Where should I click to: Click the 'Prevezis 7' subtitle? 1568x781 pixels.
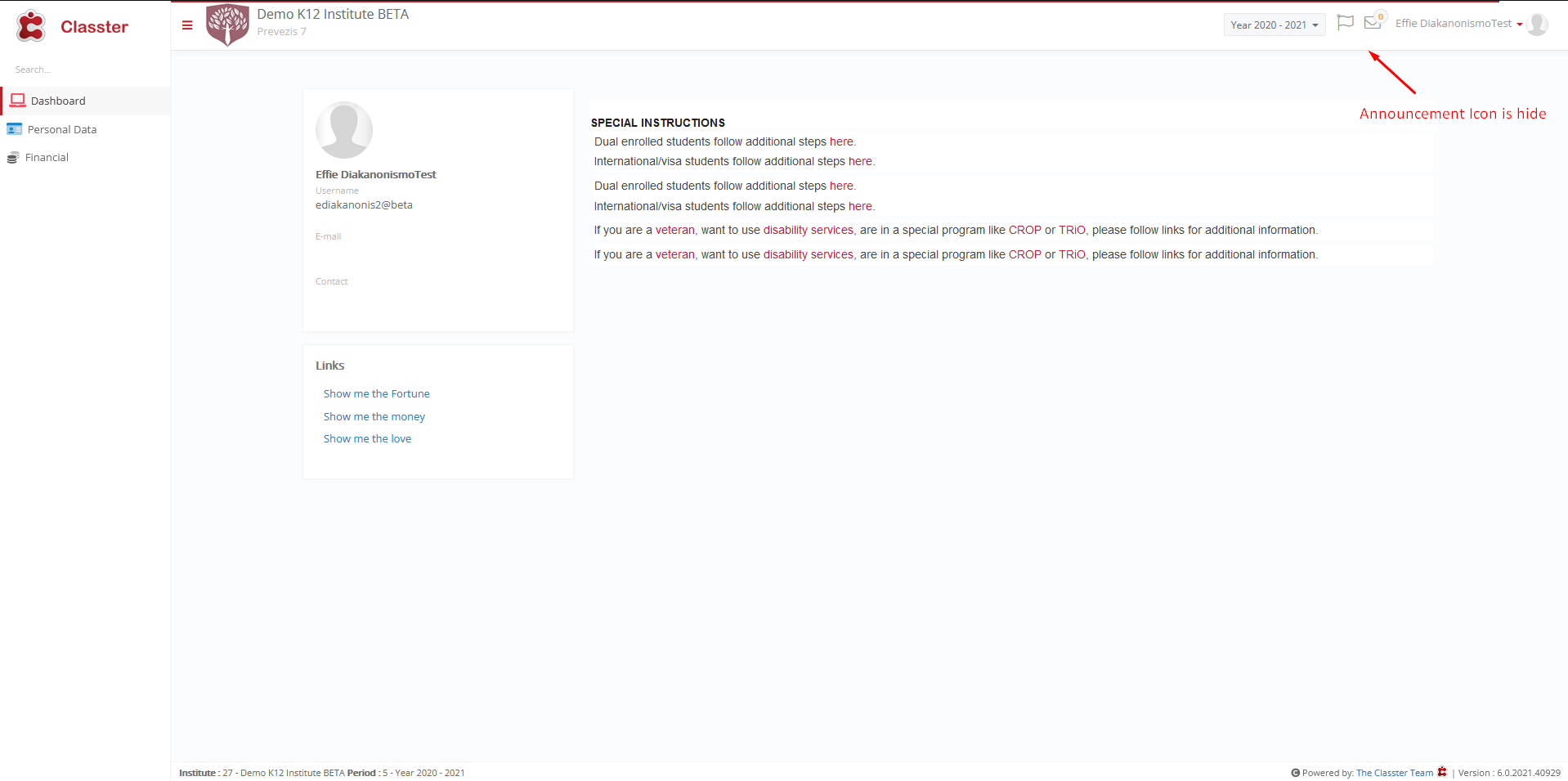pyautogui.click(x=281, y=32)
